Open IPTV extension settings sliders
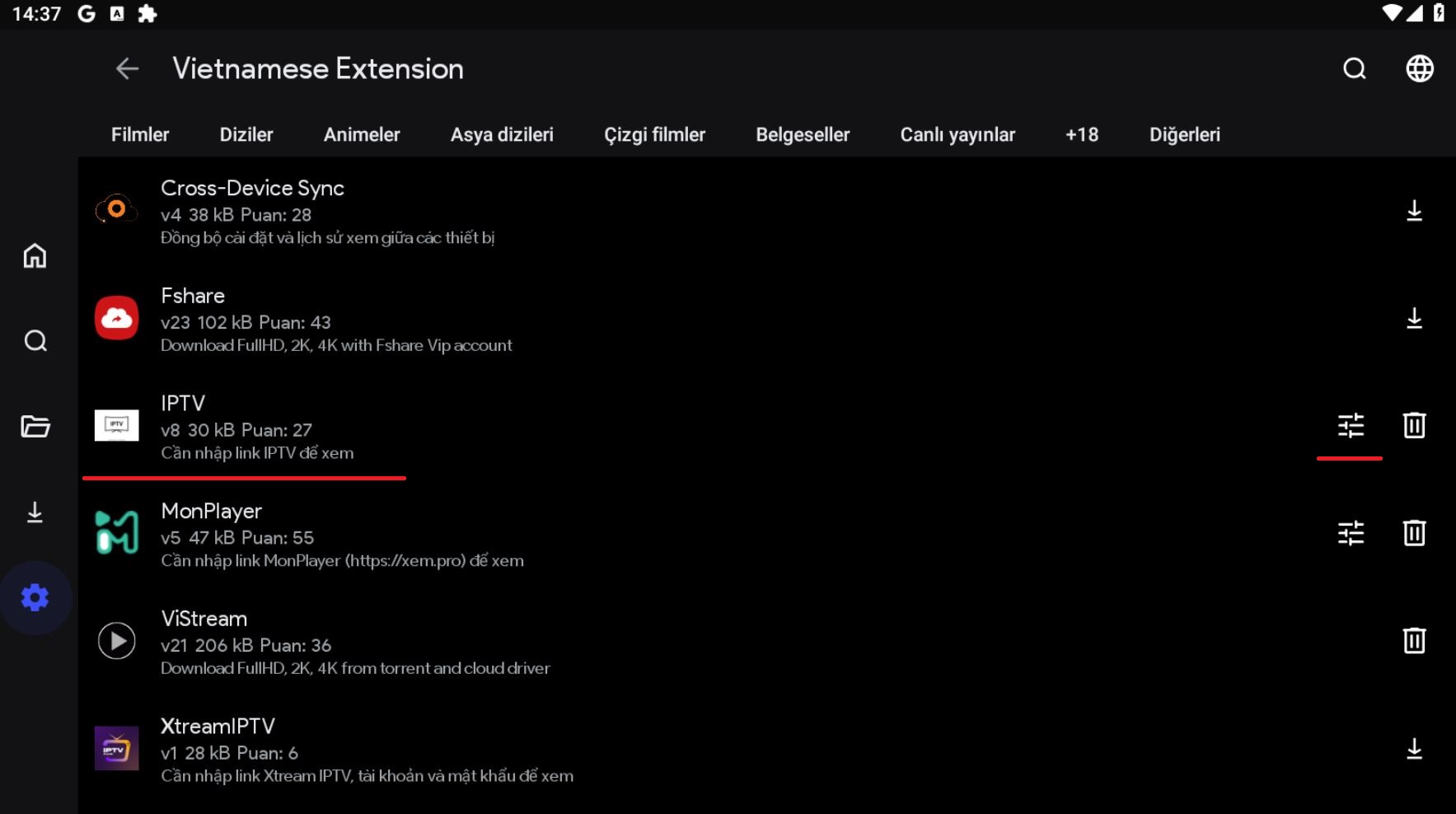The width and height of the screenshot is (1456, 814). [x=1351, y=425]
